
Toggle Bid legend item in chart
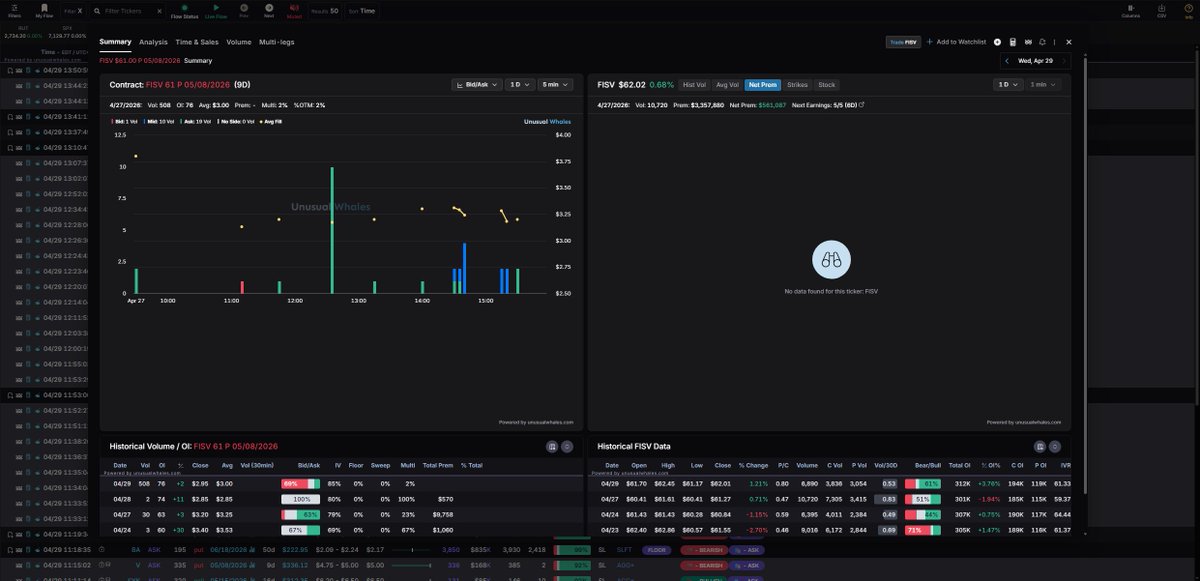tap(124, 121)
